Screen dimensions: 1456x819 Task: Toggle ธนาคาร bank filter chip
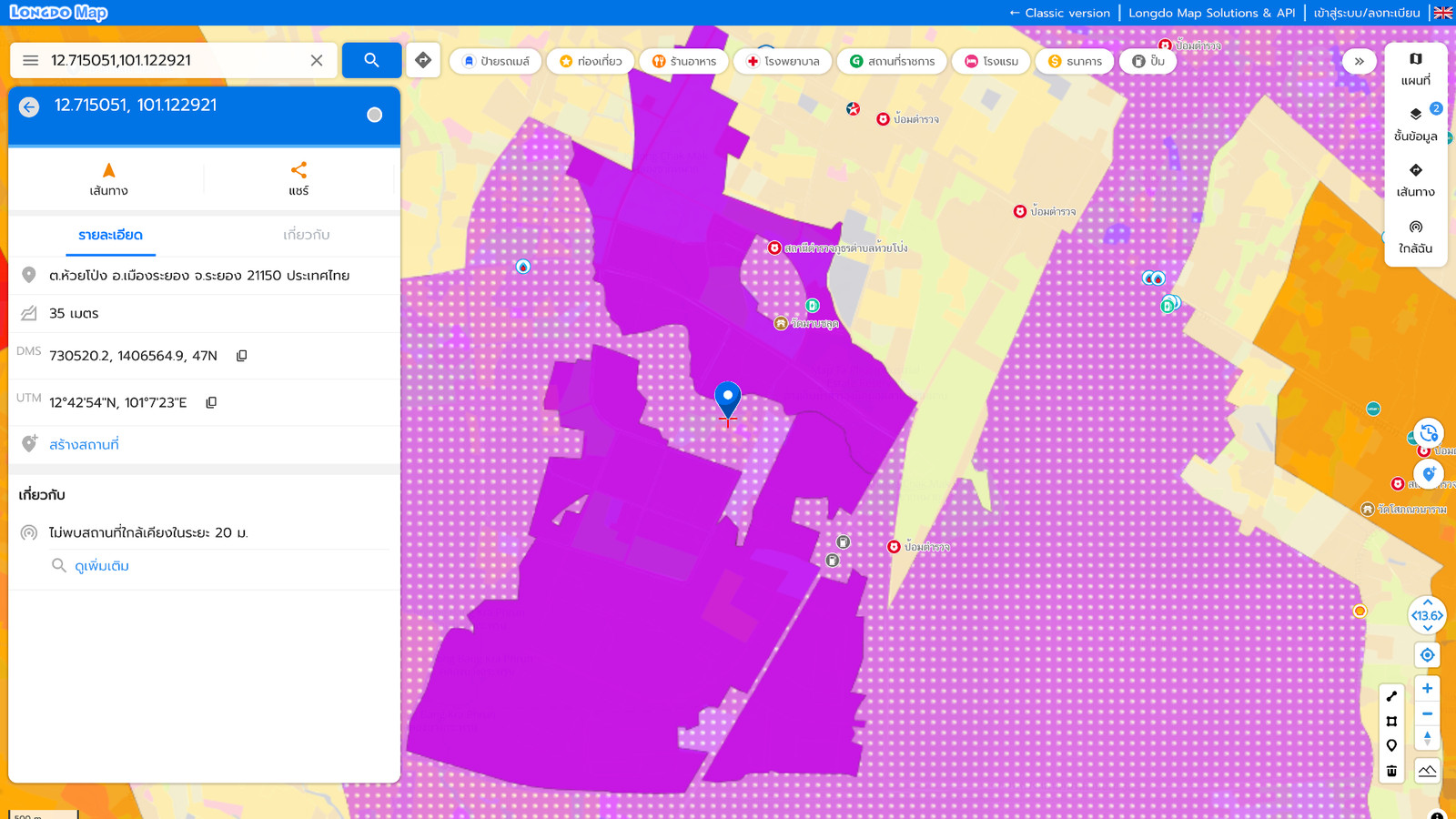[x=1075, y=61]
